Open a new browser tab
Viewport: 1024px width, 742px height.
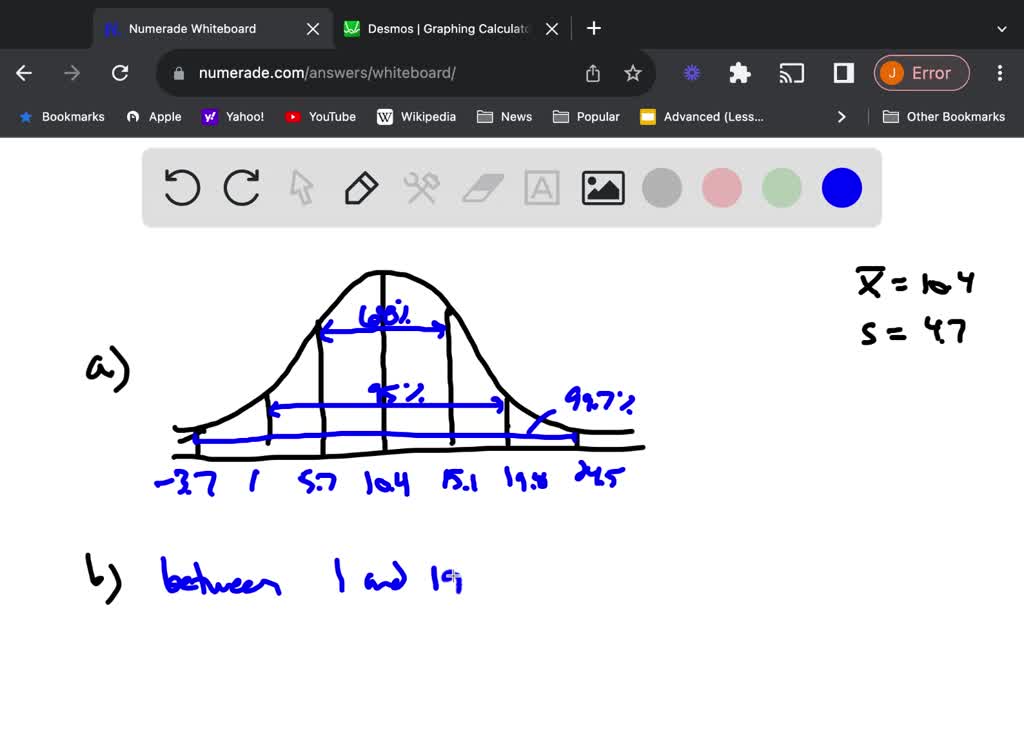point(594,28)
